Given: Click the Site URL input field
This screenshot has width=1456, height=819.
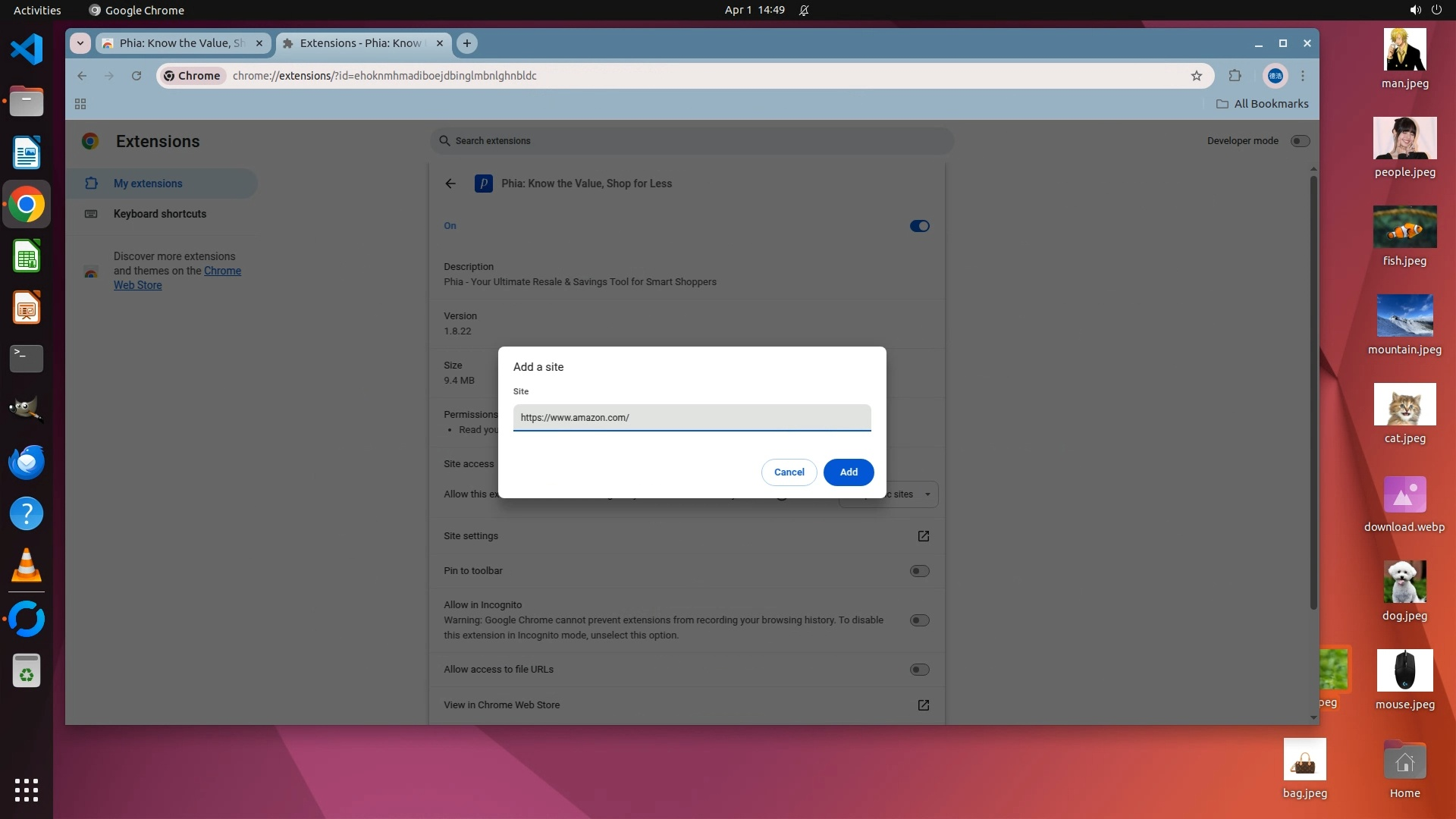Looking at the screenshot, I should [x=692, y=418].
